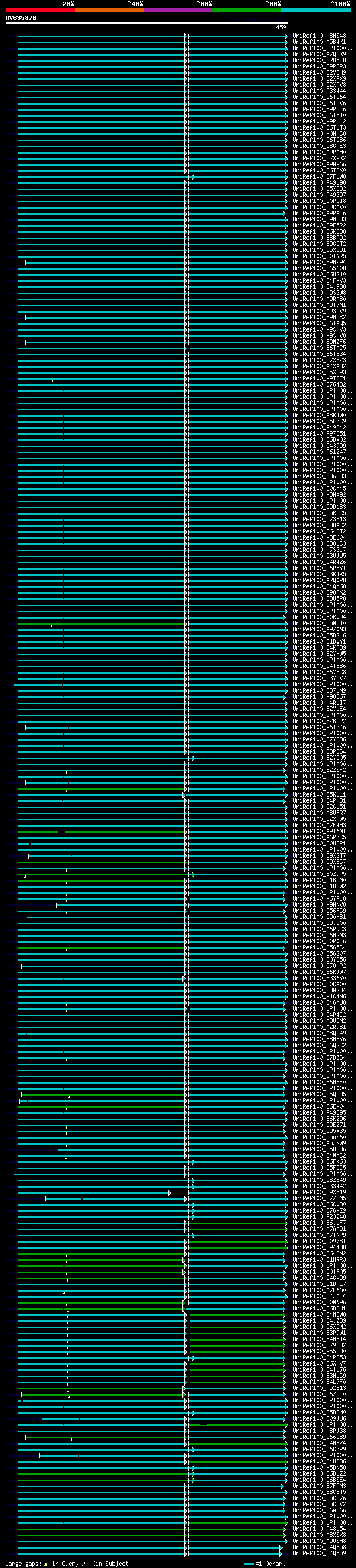The width and height of the screenshot is (356, 1568).
Task: Select label UniRef100_P49198
Action: (319, 182)
